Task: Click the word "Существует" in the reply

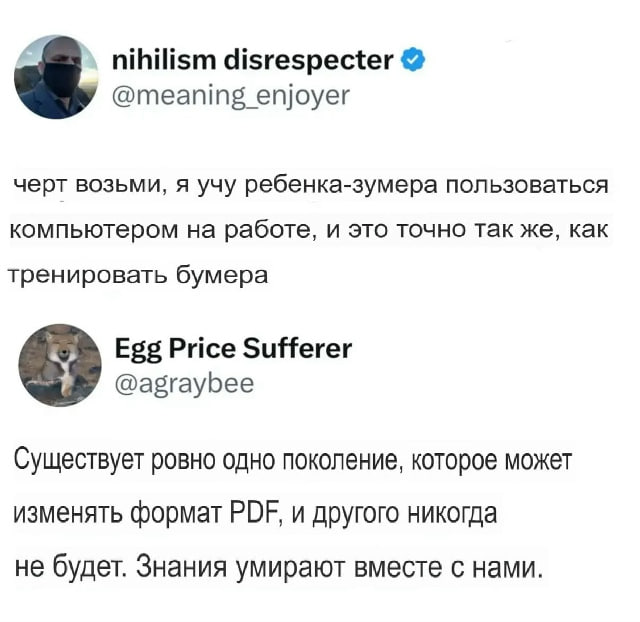Action: click(x=80, y=461)
